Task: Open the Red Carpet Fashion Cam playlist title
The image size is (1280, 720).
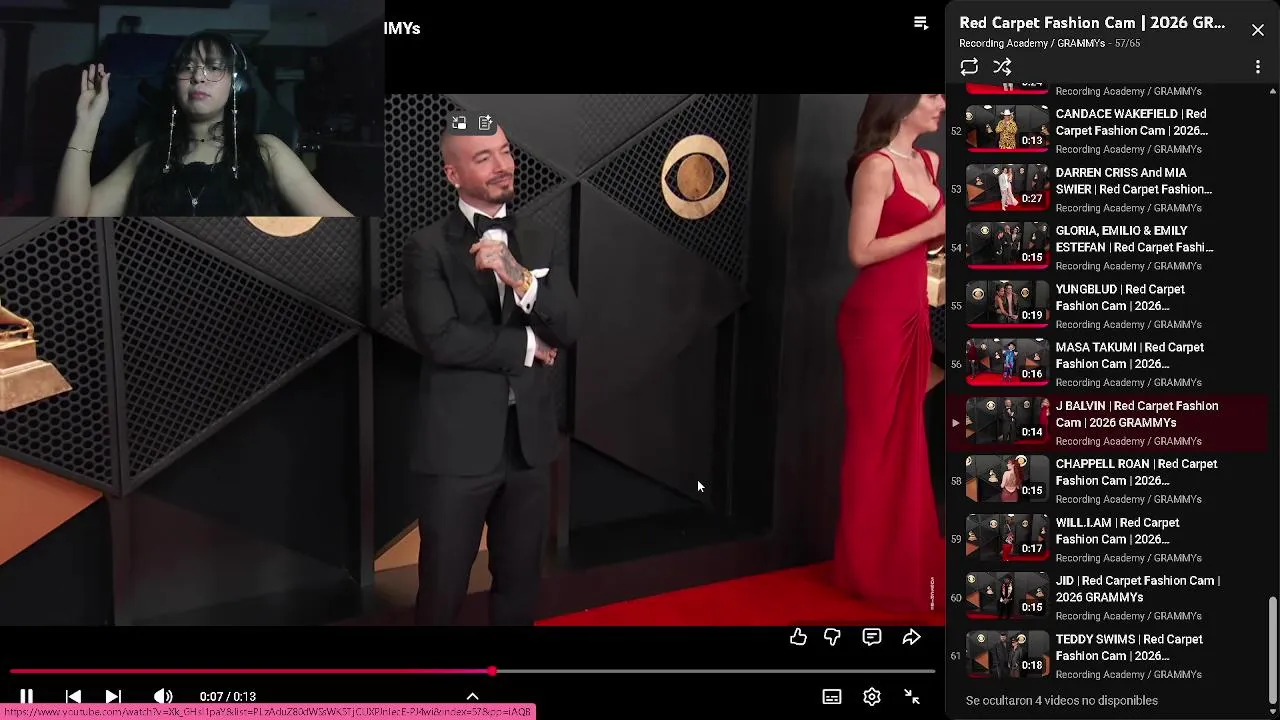Action: coord(1092,23)
